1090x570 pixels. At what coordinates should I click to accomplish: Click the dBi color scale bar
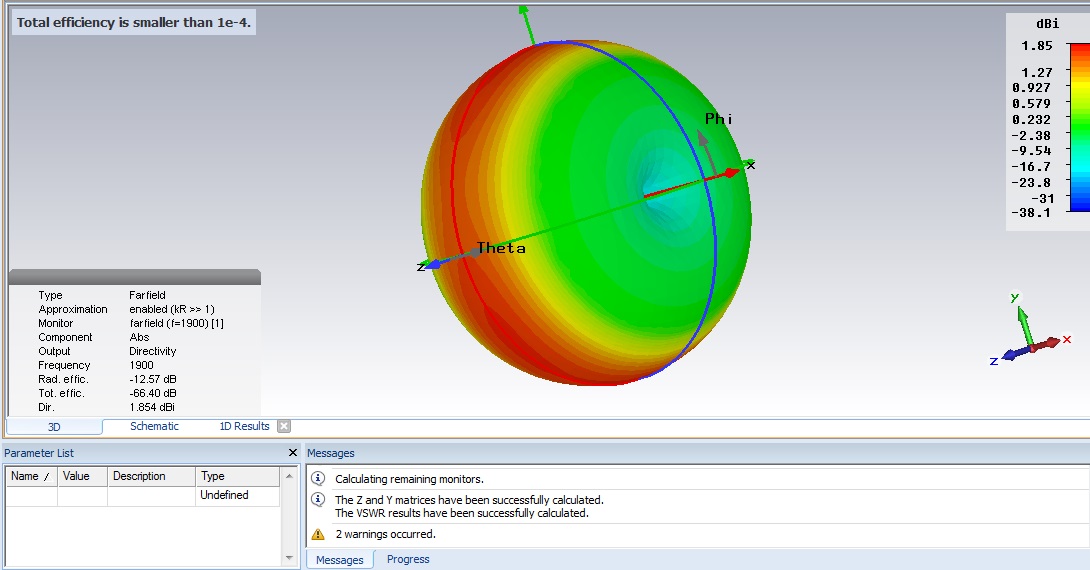(1078, 127)
